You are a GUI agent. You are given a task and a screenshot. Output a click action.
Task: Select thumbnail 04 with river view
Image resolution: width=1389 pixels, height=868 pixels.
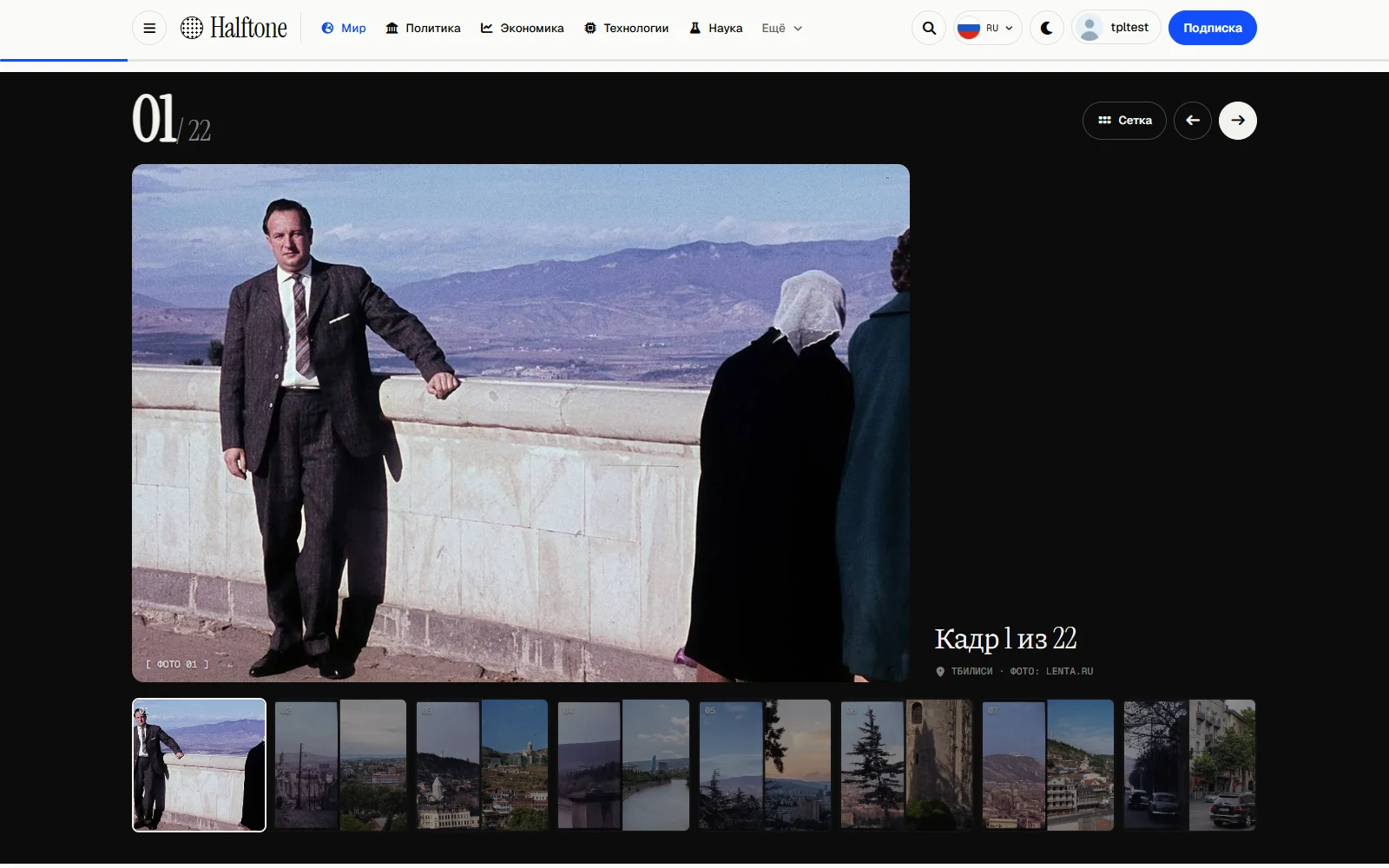coord(623,765)
